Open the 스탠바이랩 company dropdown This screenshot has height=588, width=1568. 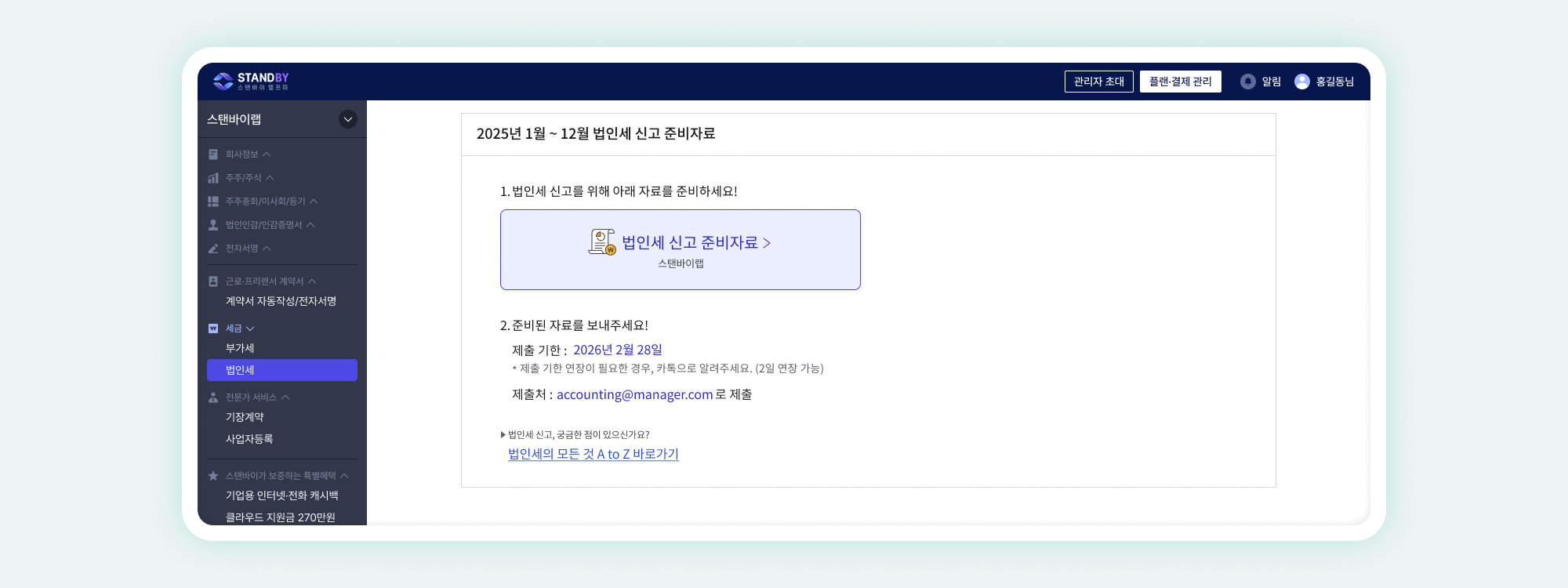click(x=348, y=119)
